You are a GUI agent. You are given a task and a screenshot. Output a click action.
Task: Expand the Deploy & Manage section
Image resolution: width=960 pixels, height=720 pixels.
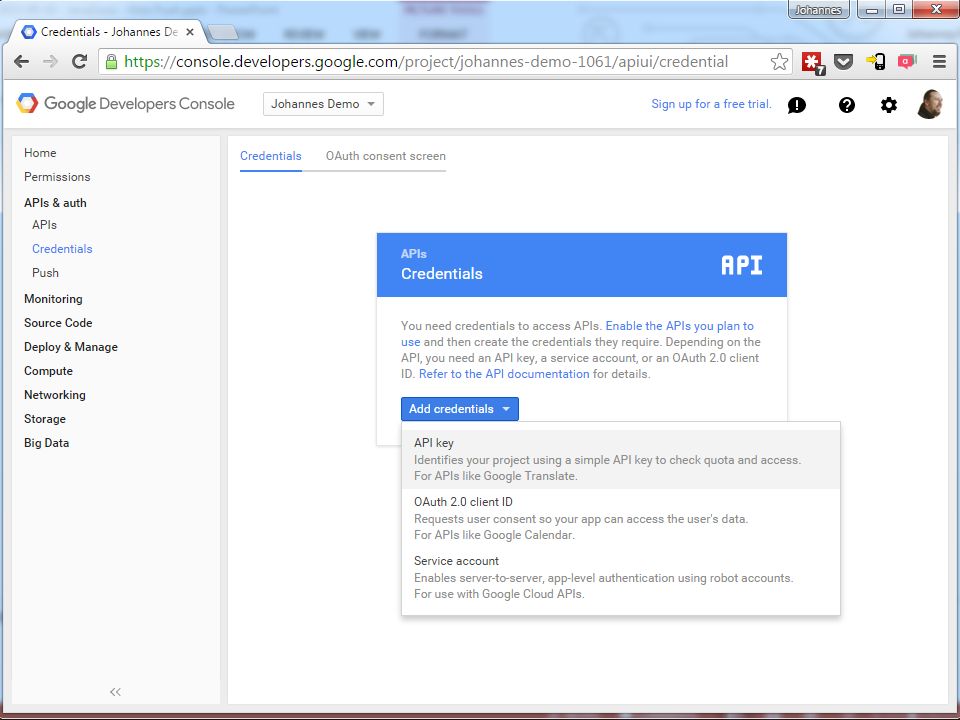(71, 347)
